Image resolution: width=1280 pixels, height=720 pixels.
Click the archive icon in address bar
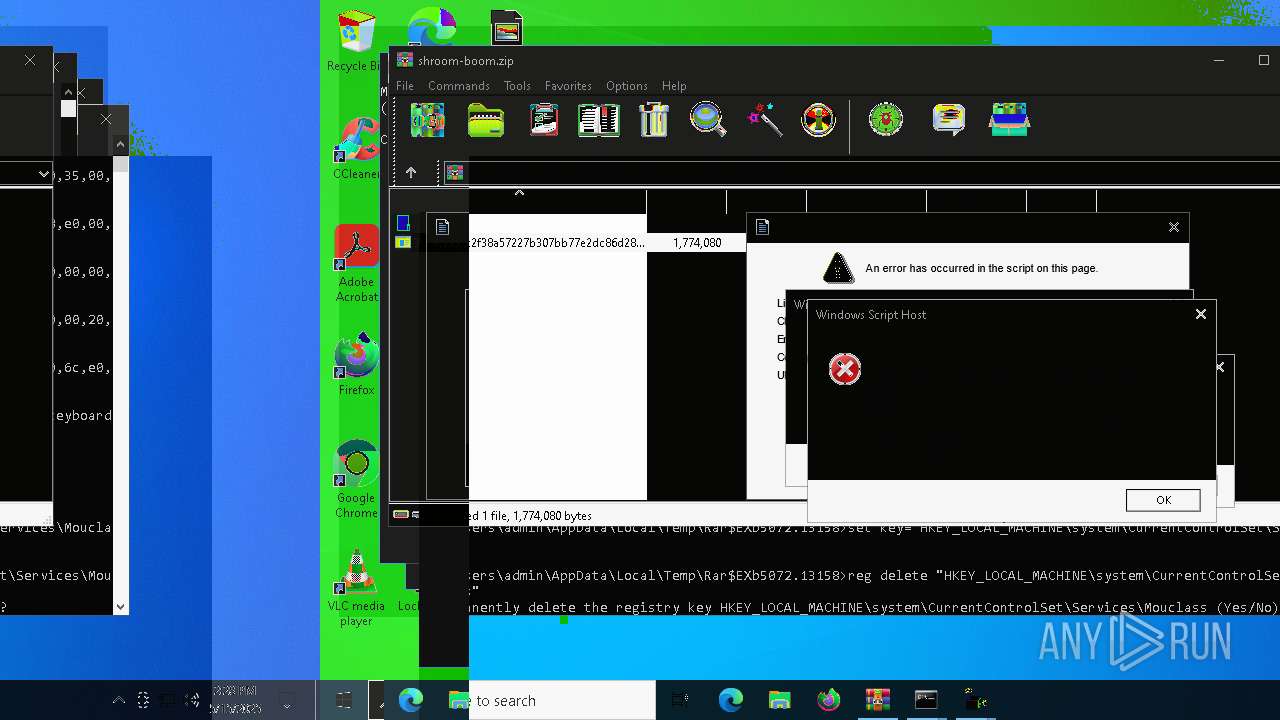click(x=455, y=172)
